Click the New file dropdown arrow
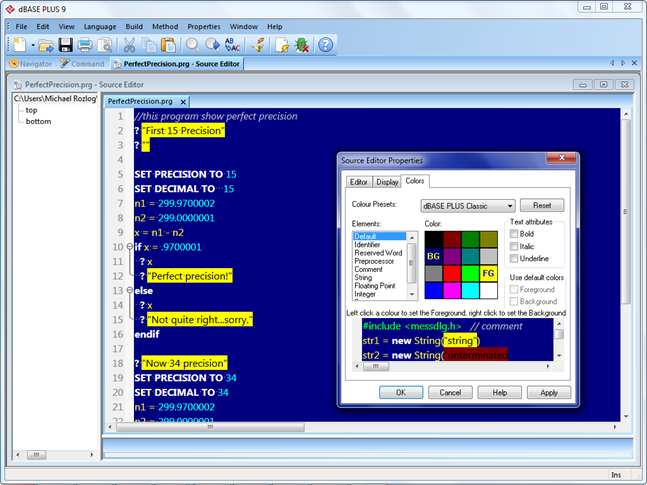Viewport: 647px width, 485px height. pyautogui.click(x=33, y=45)
